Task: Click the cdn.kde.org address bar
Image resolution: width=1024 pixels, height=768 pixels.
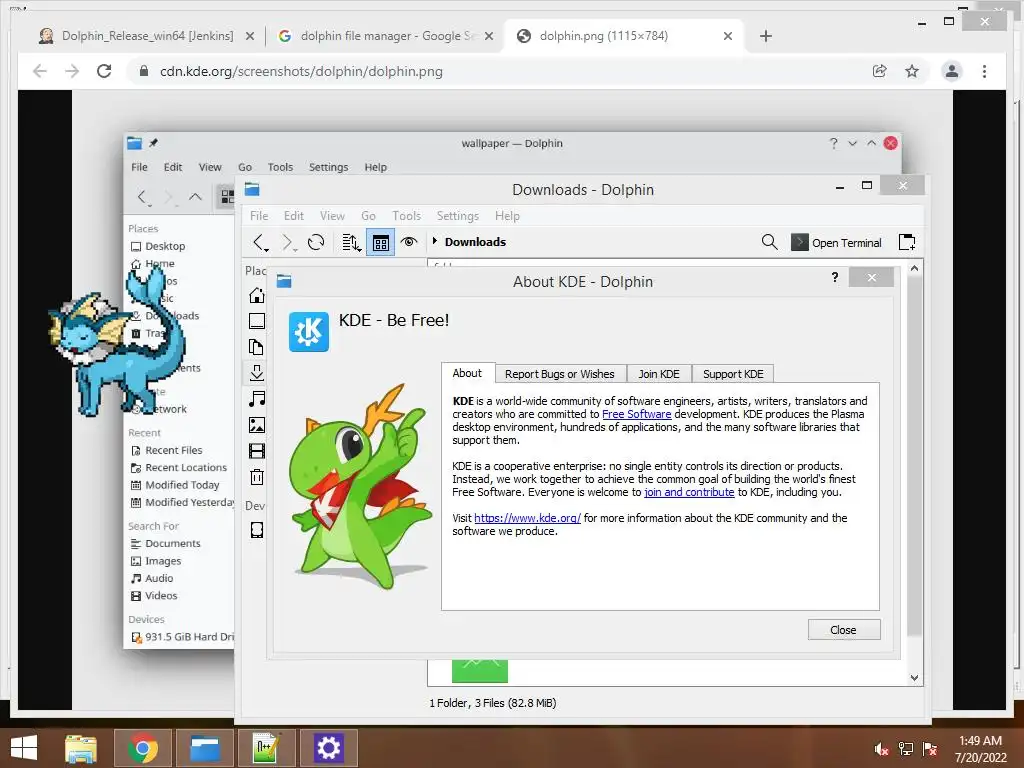Action: point(300,71)
